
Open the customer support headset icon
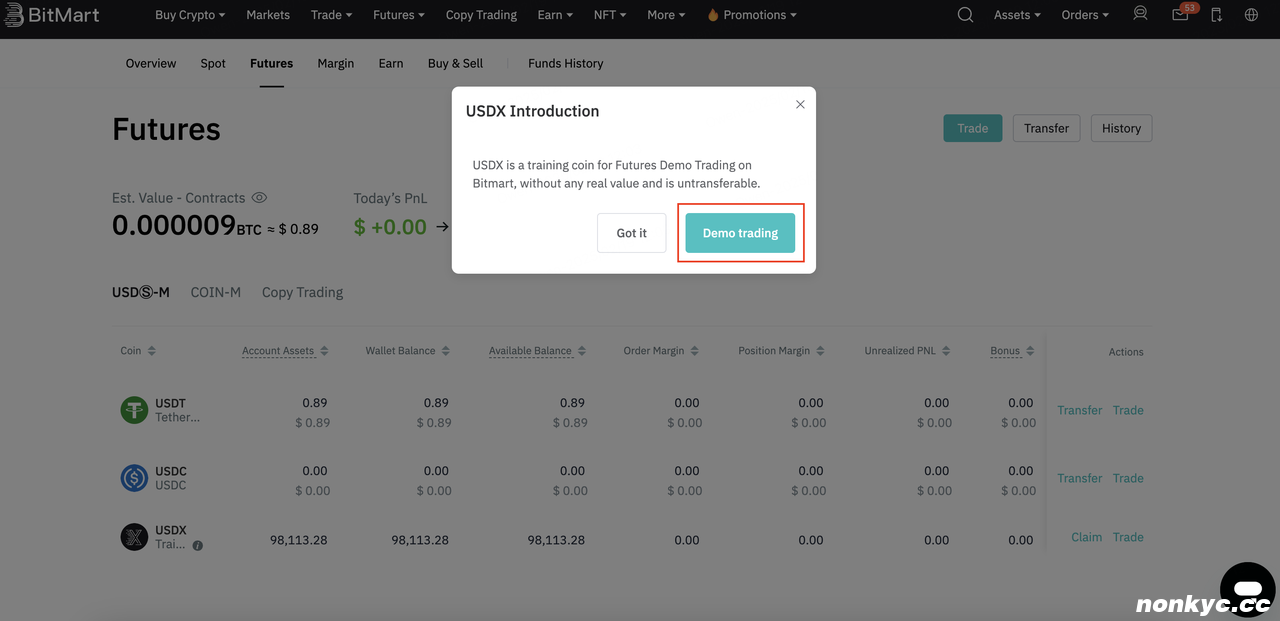click(1141, 15)
